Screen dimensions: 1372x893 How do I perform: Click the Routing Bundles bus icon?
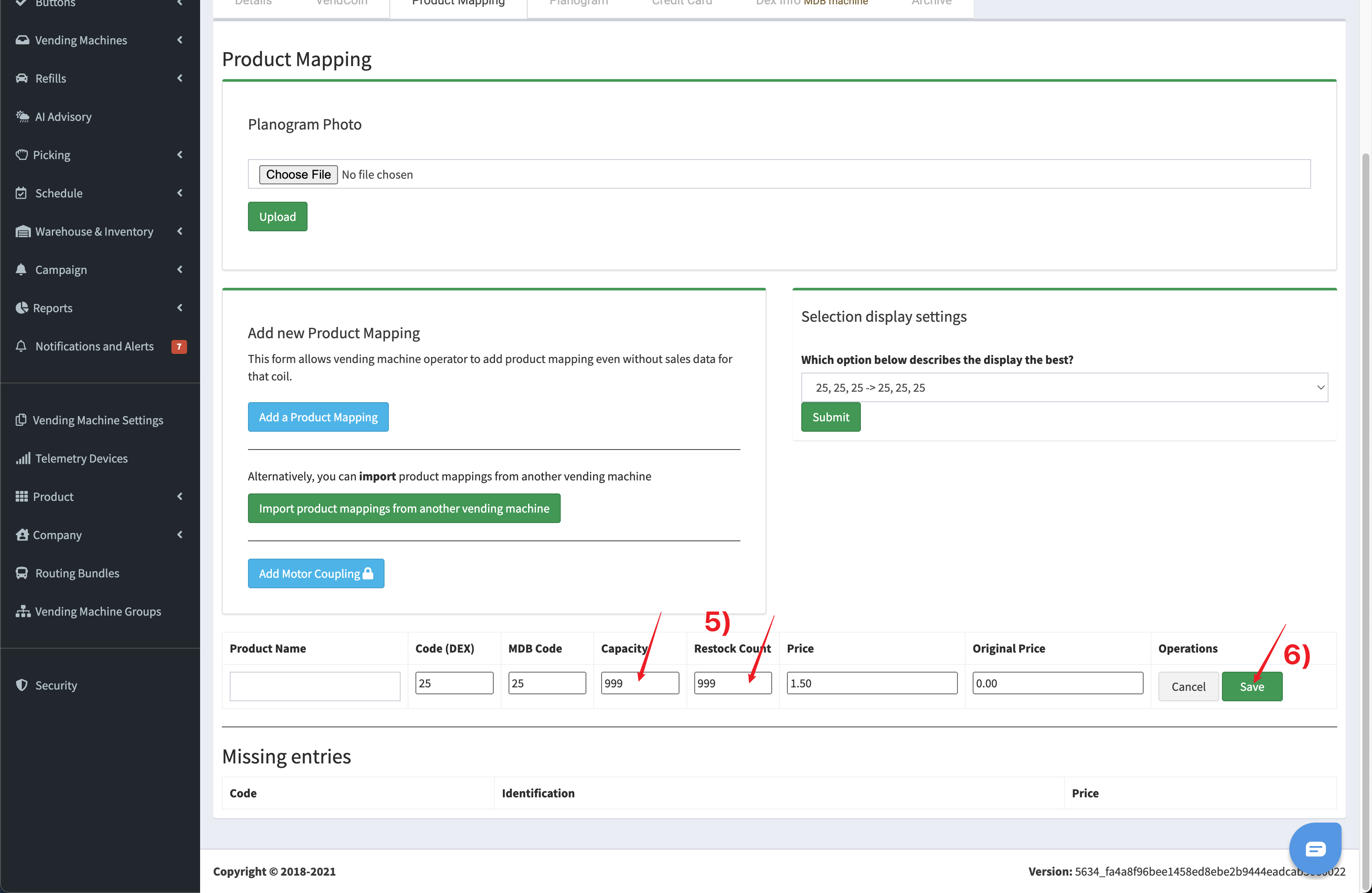click(x=22, y=573)
